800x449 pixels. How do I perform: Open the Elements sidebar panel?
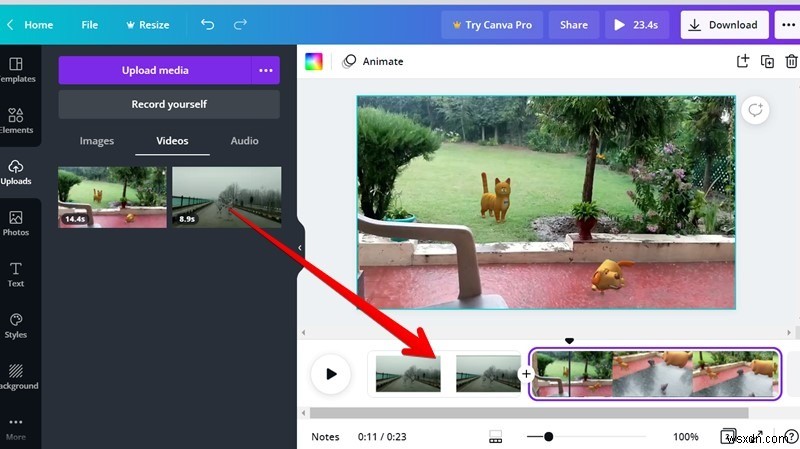point(16,121)
